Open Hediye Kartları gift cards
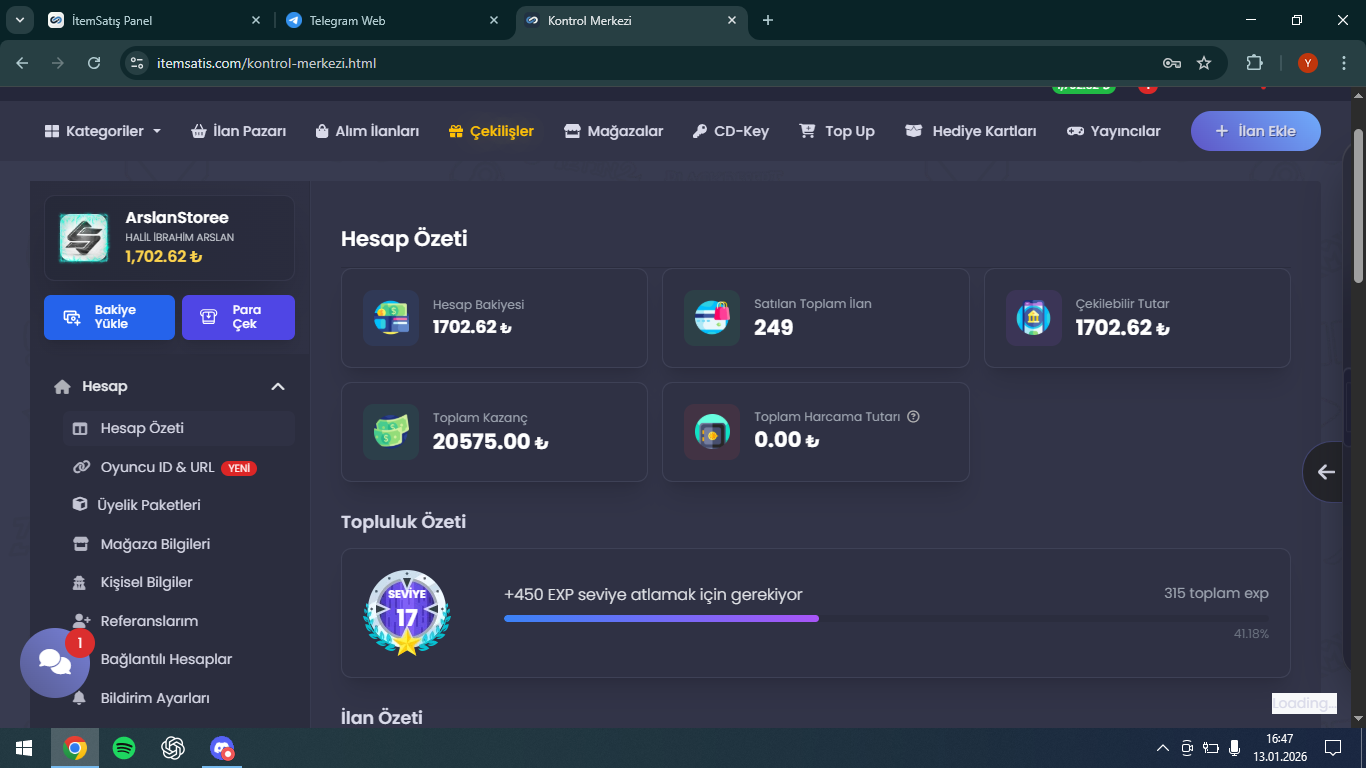This screenshot has width=1366, height=768. (x=971, y=131)
